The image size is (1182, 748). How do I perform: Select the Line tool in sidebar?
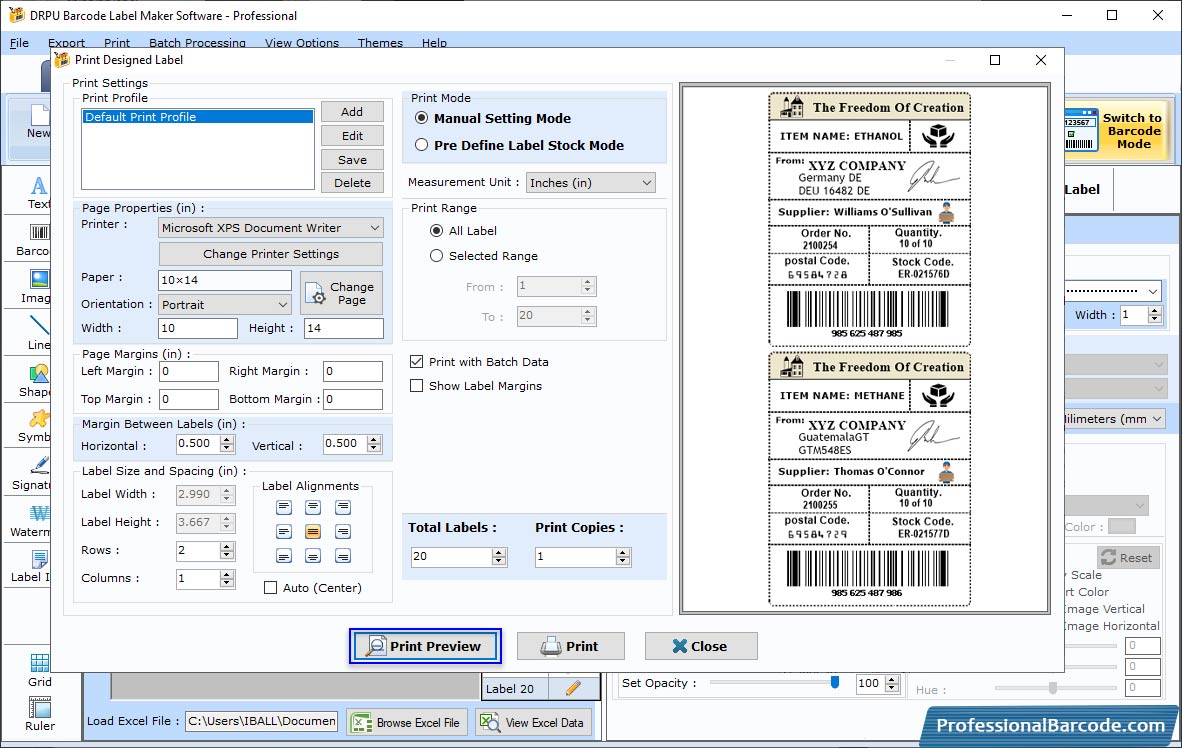39,333
